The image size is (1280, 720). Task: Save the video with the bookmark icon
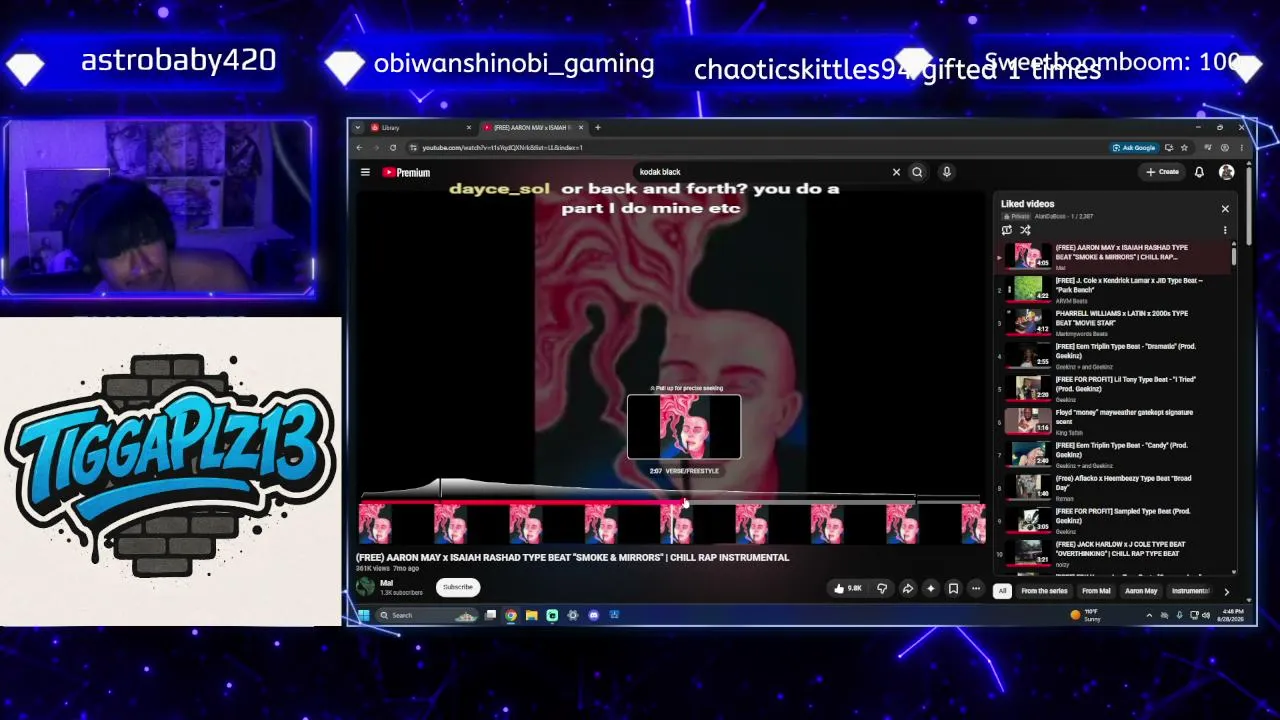pyautogui.click(x=953, y=588)
